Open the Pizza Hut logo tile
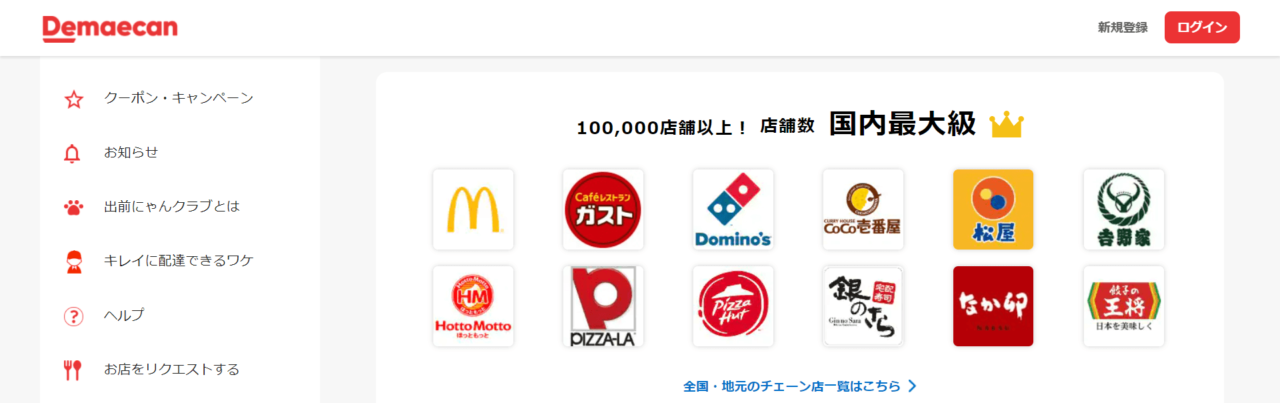This screenshot has width=1280, height=403. [733, 306]
